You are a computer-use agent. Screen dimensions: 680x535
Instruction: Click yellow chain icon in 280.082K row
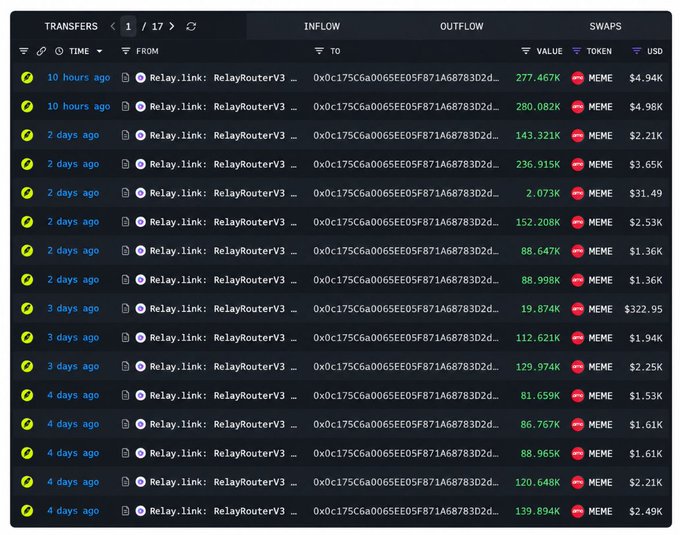pyautogui.click(x=27, y=107)
